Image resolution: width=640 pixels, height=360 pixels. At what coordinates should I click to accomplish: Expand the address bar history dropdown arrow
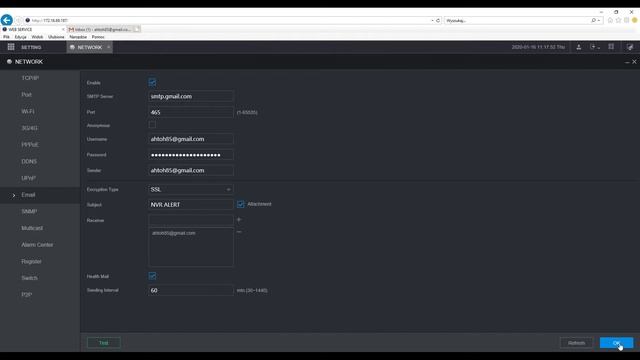click(x=432, y=20)
